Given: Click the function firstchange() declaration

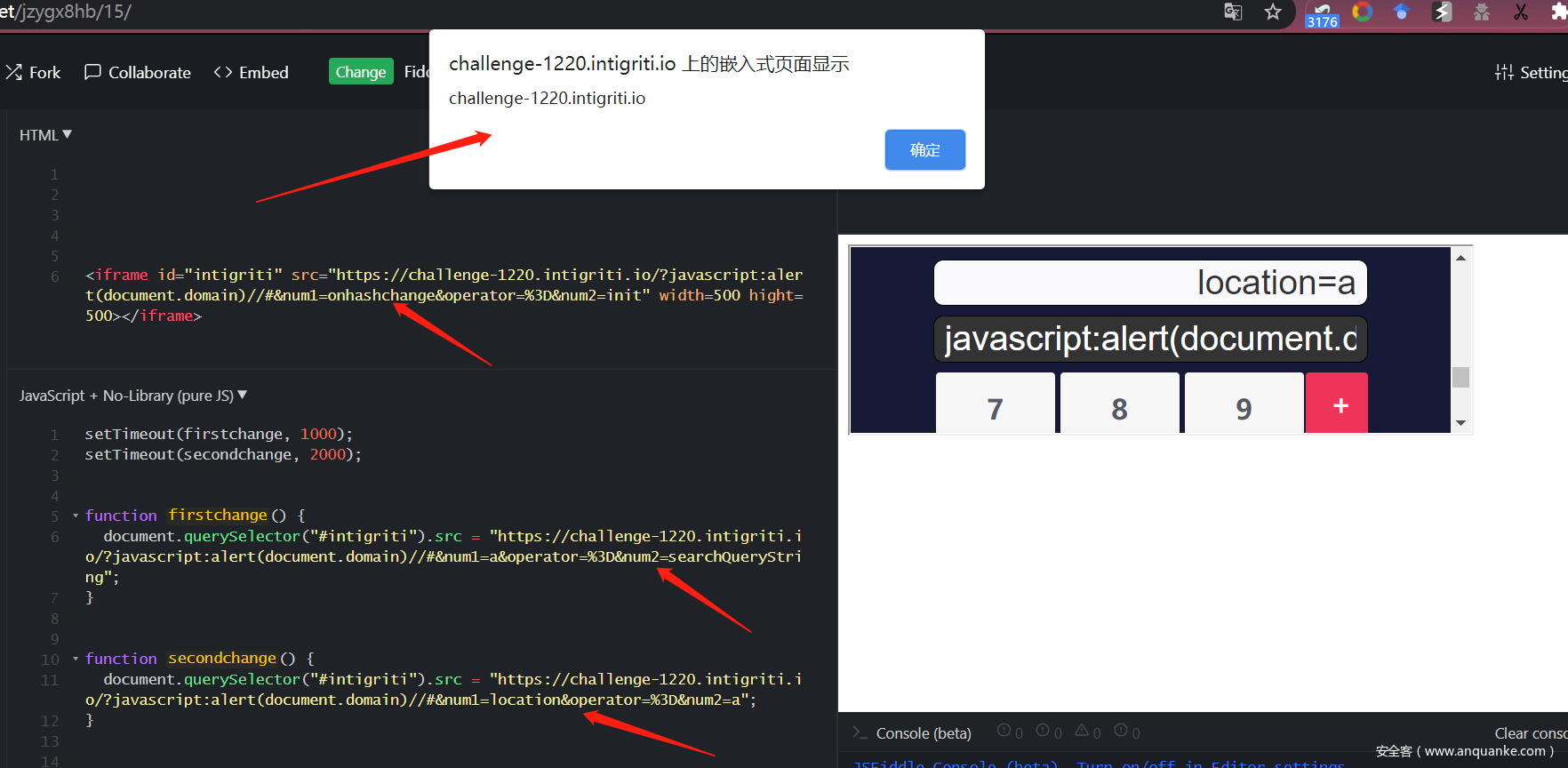Looking at the screenshot, I should click(x=195, y=516).
